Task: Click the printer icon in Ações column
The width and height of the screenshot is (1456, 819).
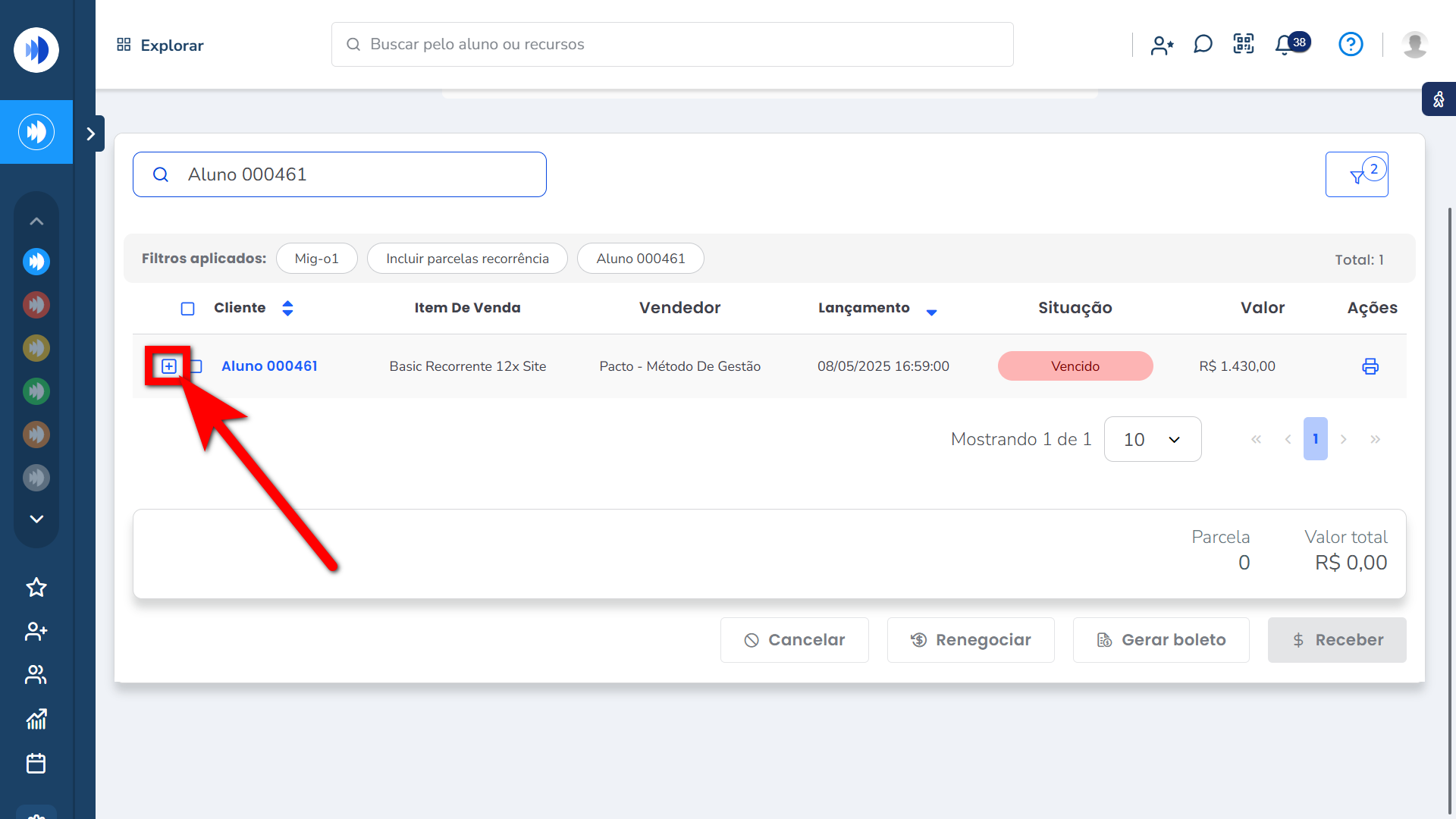Action: [x=1370, y=366]
